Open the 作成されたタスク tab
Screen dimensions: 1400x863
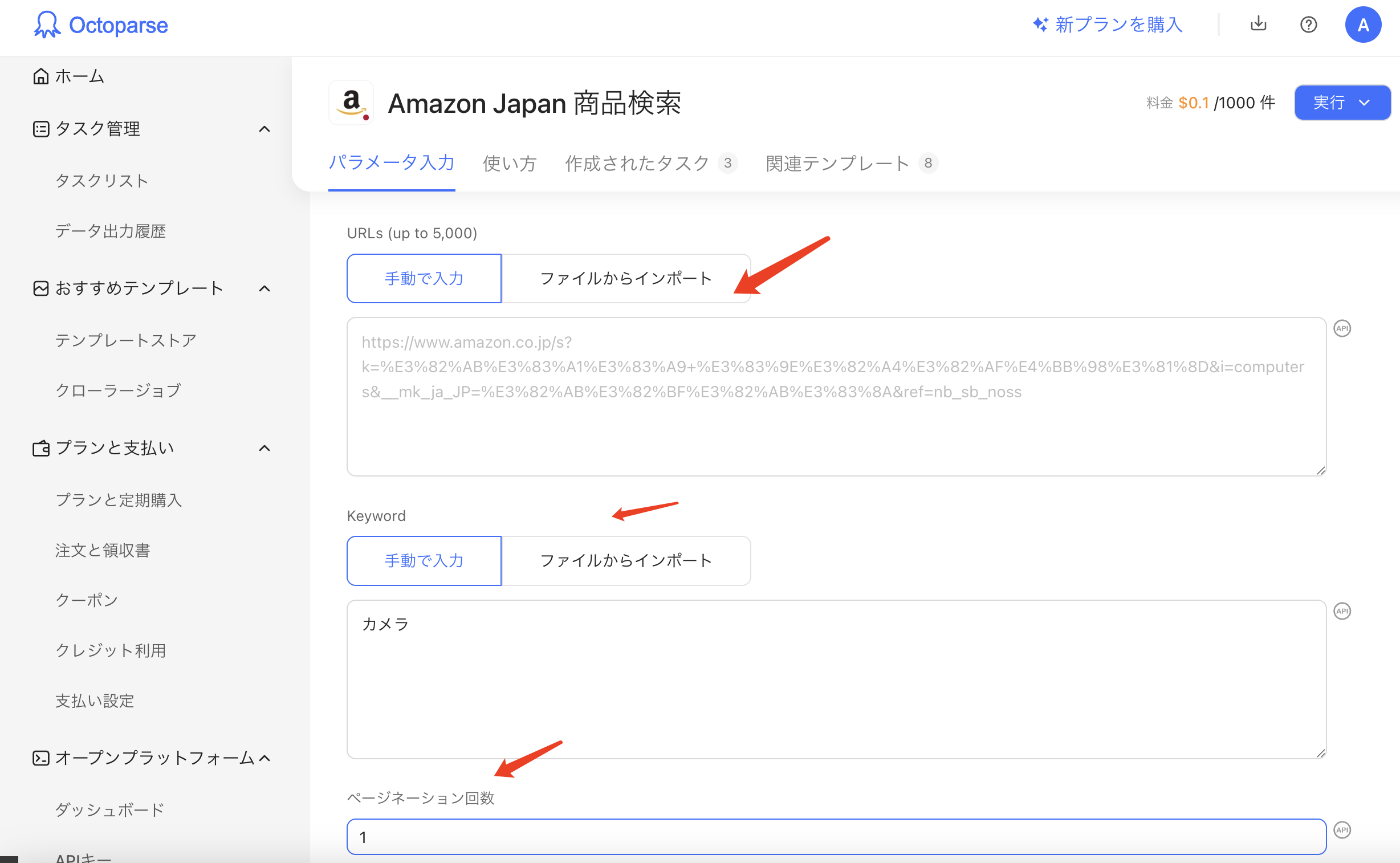(x=650, y=163)
